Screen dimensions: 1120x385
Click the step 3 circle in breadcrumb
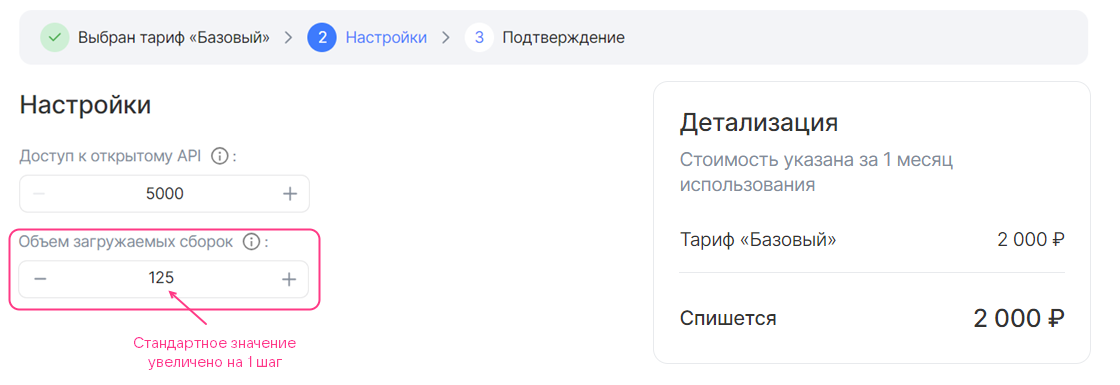(479, 37)
